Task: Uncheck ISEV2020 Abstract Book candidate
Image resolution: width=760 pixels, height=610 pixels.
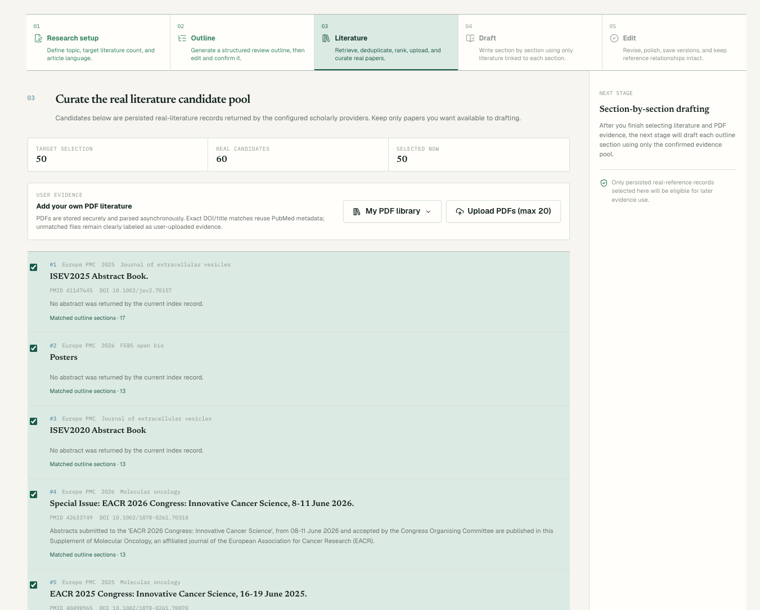Action: click(33, 422)
